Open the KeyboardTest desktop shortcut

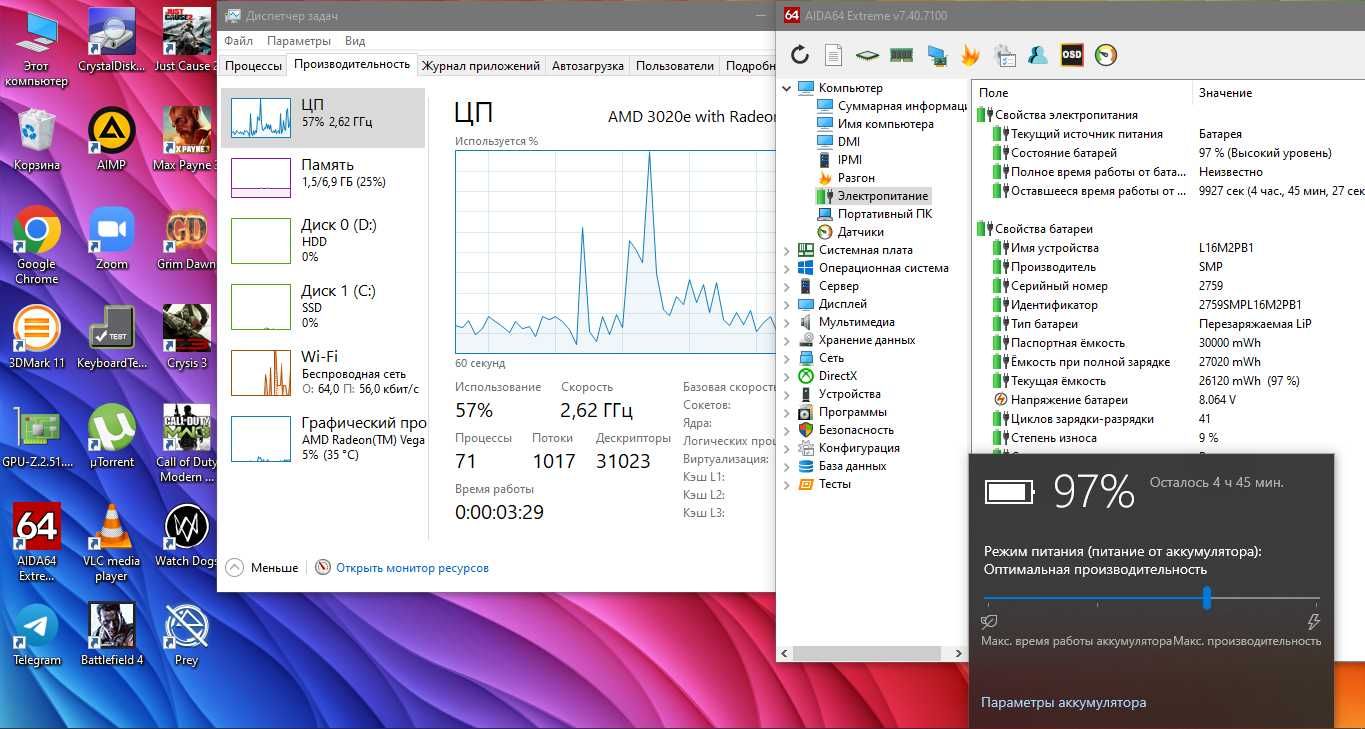coord(112,337)
